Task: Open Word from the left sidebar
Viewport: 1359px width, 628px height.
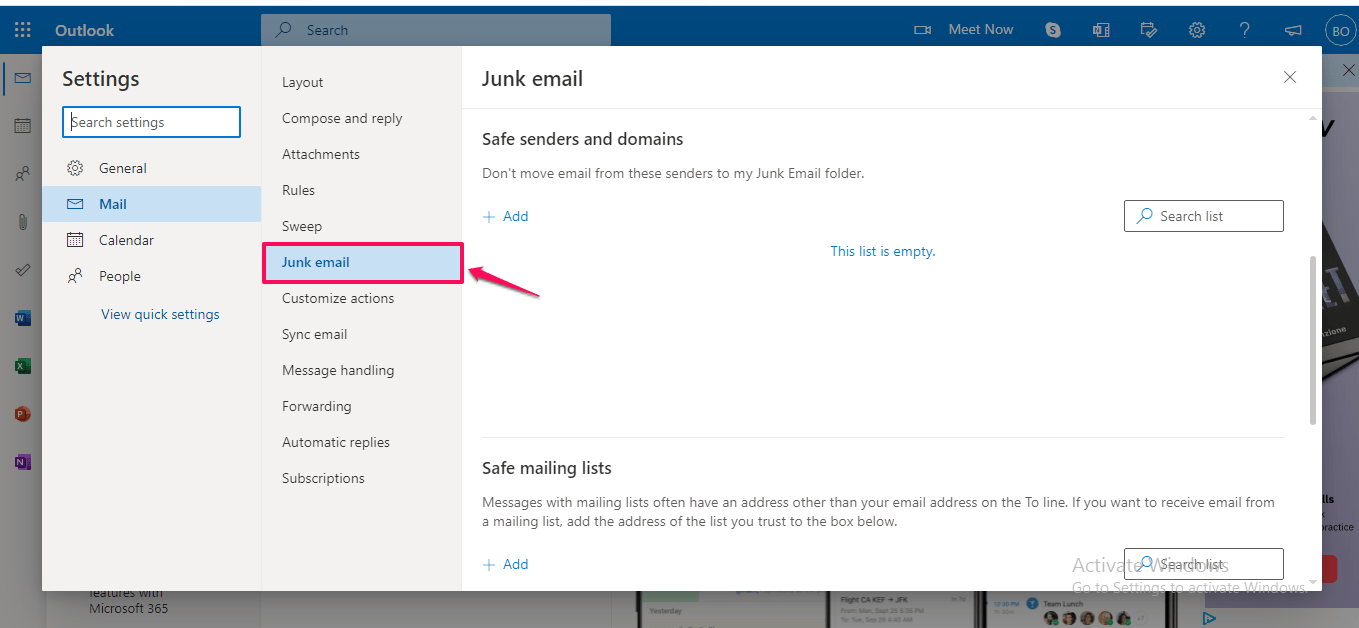Action: (x=22, y=317)
